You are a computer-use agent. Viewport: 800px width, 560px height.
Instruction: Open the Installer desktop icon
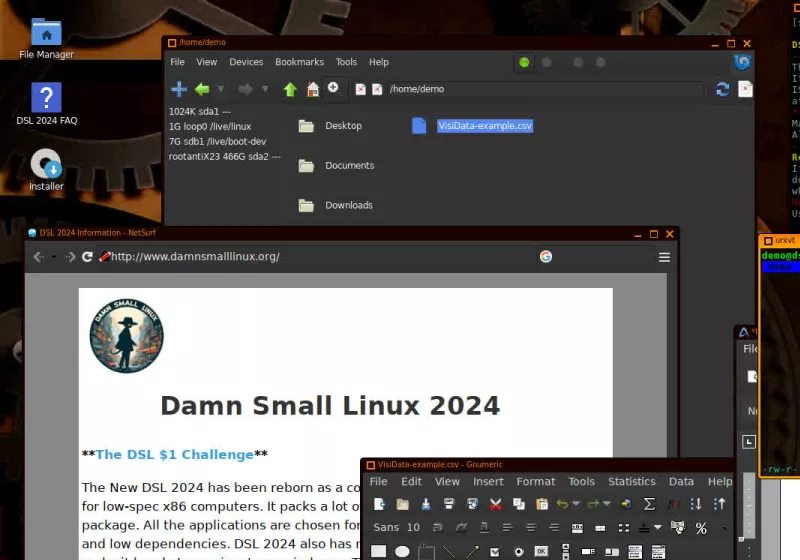46,170
